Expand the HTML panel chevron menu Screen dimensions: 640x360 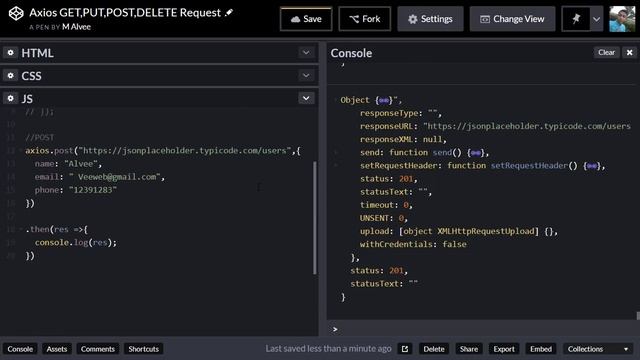tap(306, 53)
